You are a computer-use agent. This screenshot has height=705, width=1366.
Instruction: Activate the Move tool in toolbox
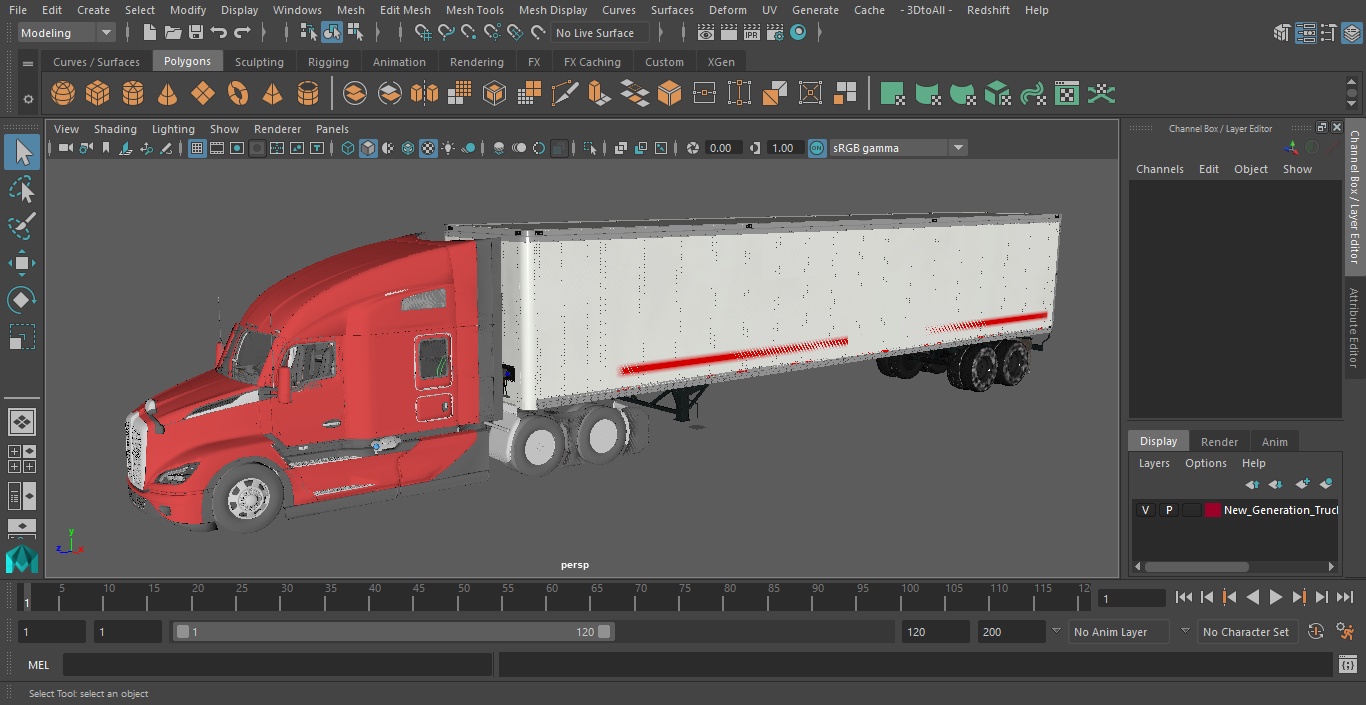point(21,263)
